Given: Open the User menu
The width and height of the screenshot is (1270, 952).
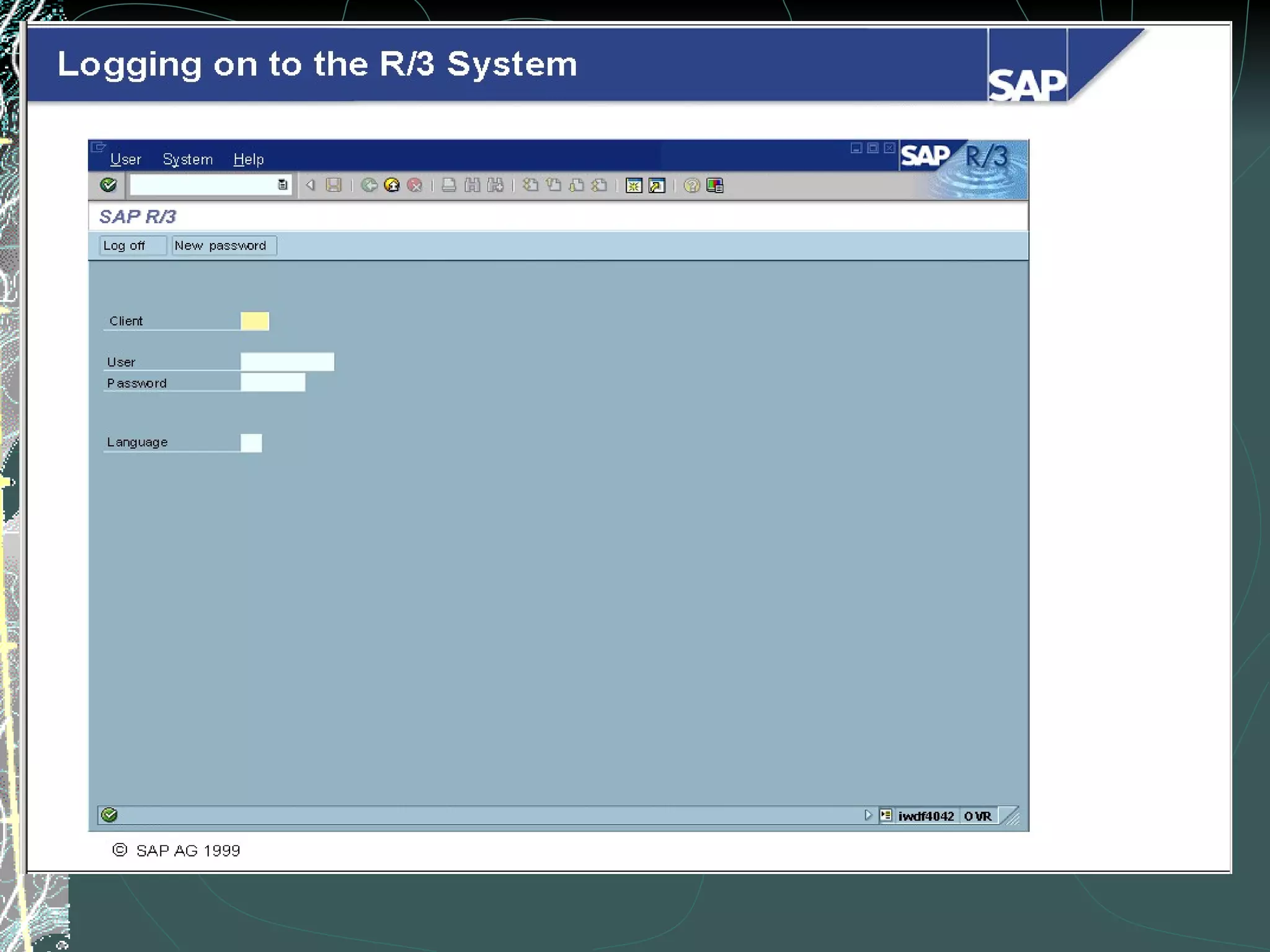Looking at the screenshot, I should 125,159.
